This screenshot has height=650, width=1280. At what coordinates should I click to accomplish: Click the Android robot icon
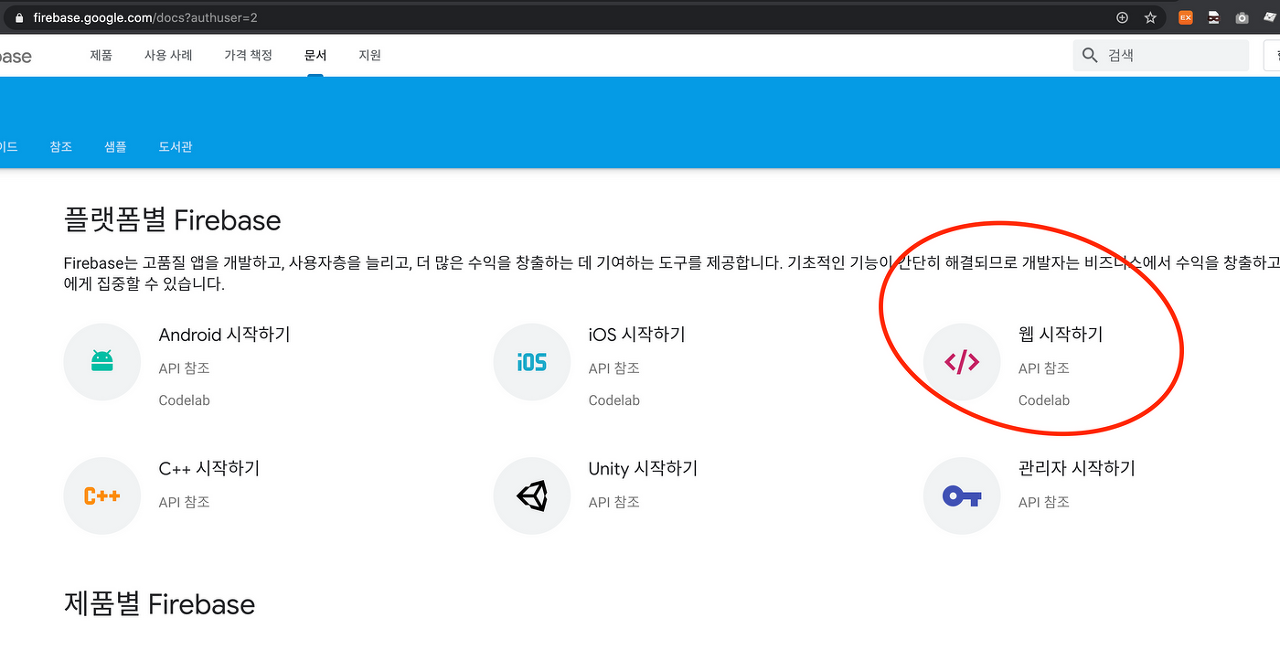coord(102,362)
